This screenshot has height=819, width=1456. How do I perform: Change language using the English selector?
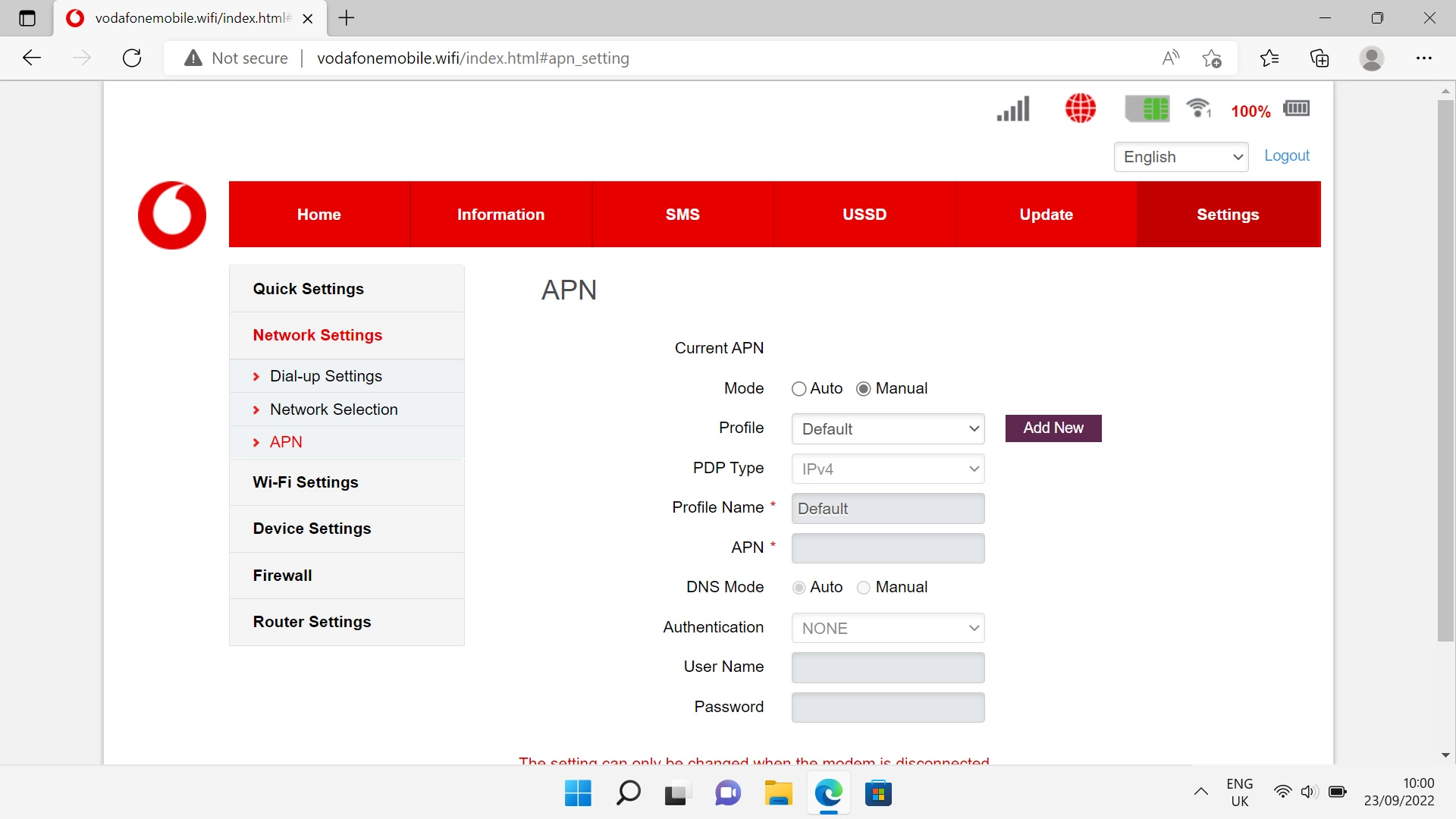click(x=1181, y=157)
